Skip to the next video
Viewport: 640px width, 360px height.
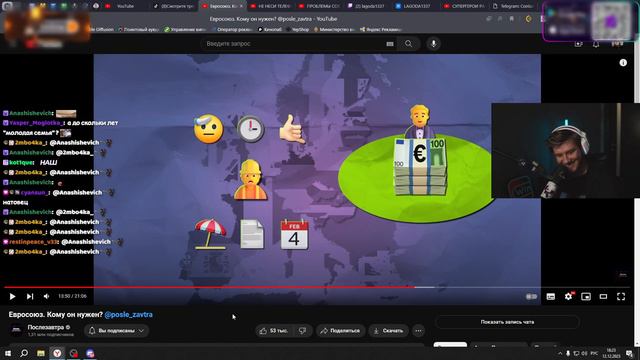point(30,296)
